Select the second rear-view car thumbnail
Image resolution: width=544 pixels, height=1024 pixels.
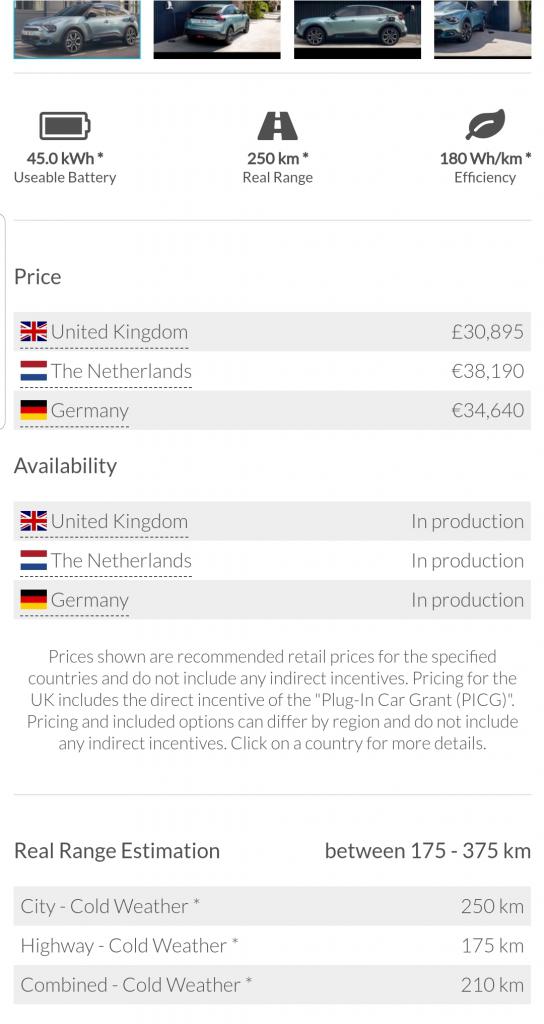217,29
